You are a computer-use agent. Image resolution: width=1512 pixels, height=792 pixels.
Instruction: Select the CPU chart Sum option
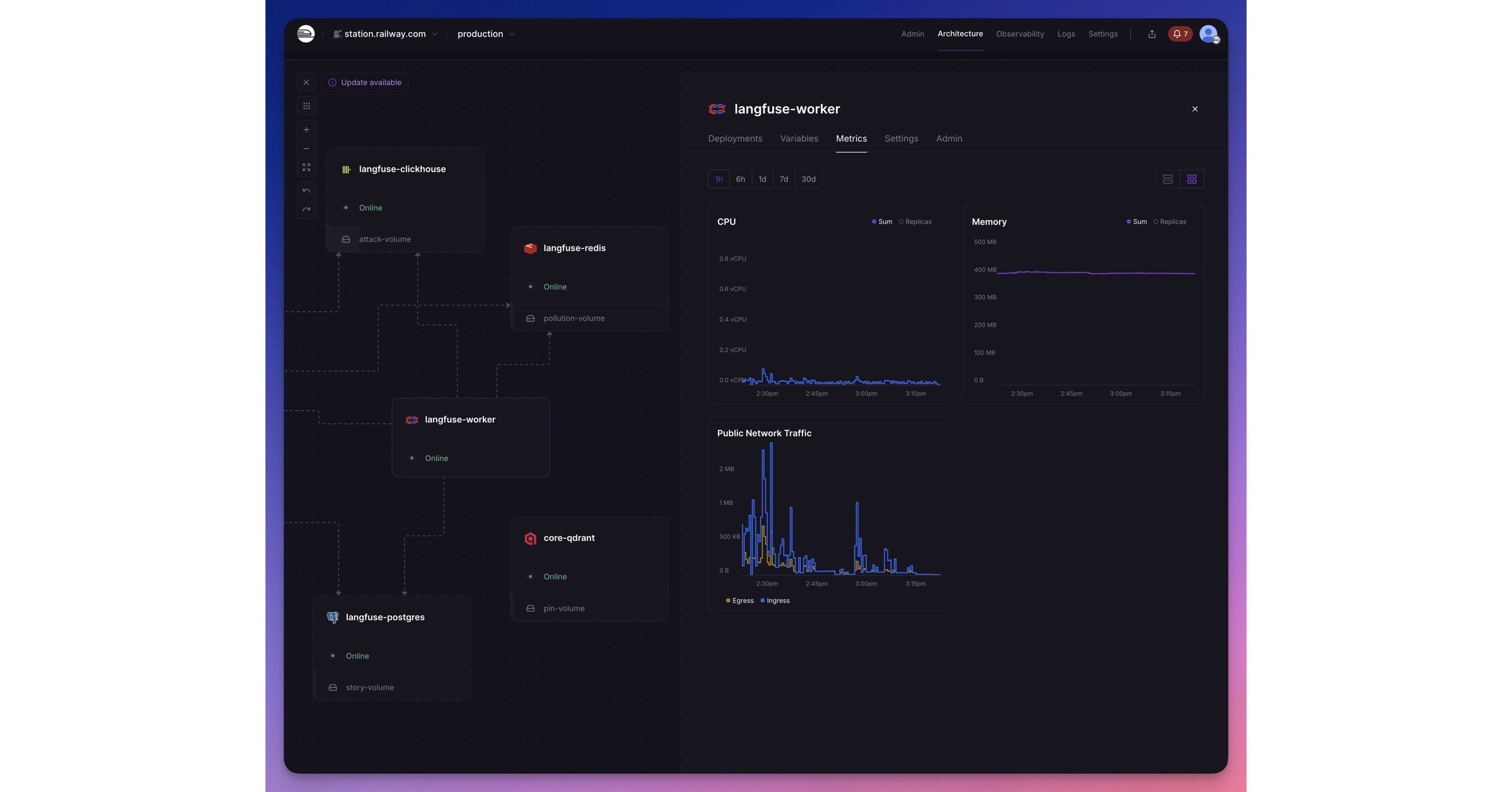point(881,222)
